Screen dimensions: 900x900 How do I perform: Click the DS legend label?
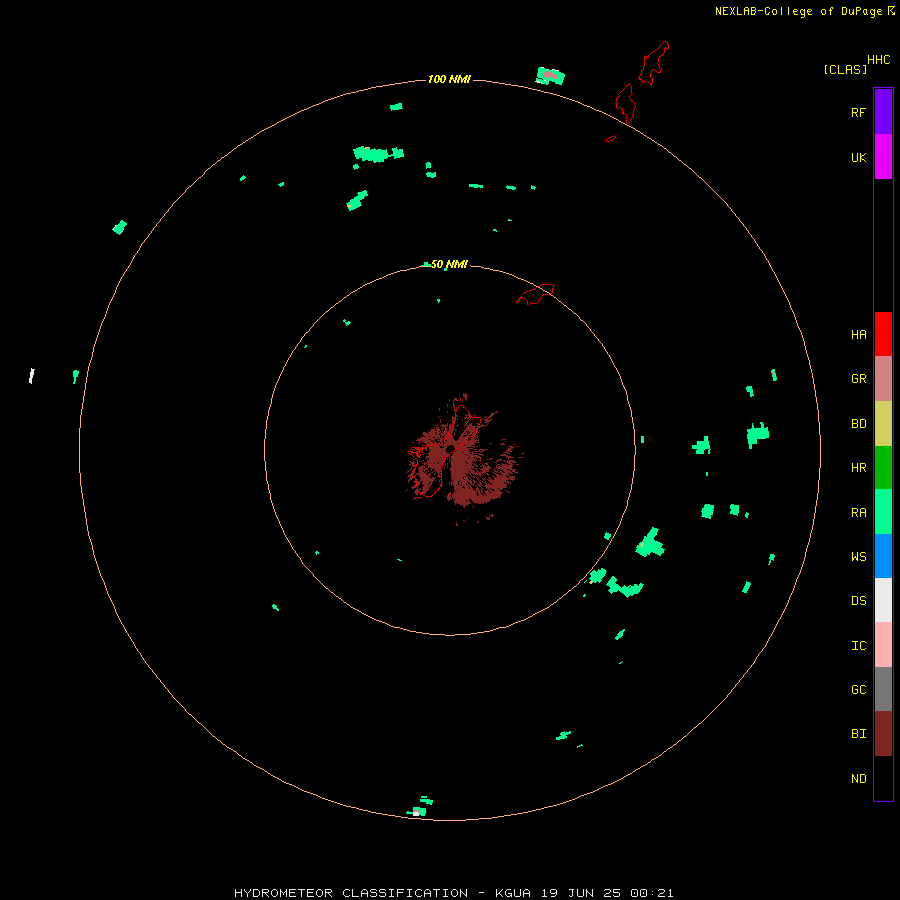[858, 601]
